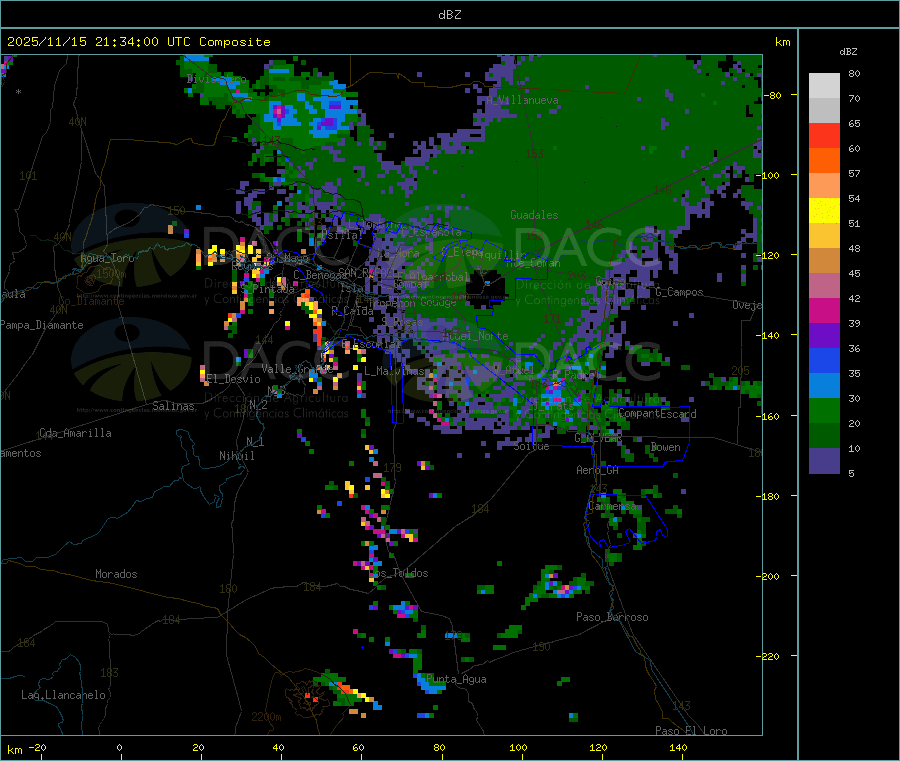Select the El_Desvio label
Image resolution: width=900 pixels, height=761 pixels.
[233, 379]
